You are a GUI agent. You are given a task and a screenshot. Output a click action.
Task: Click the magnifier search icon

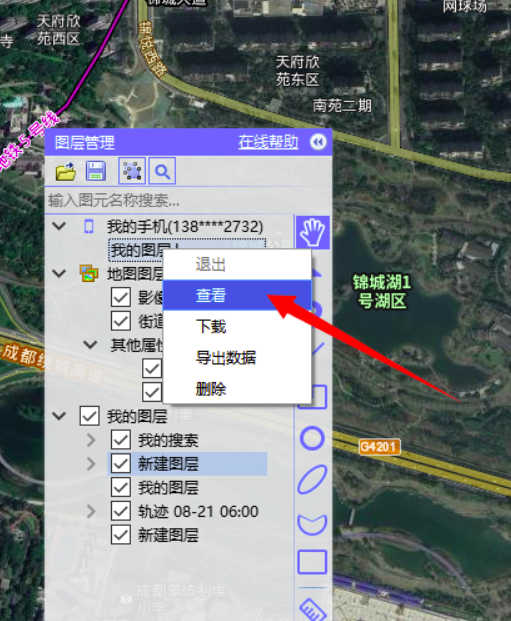(162, 171)
